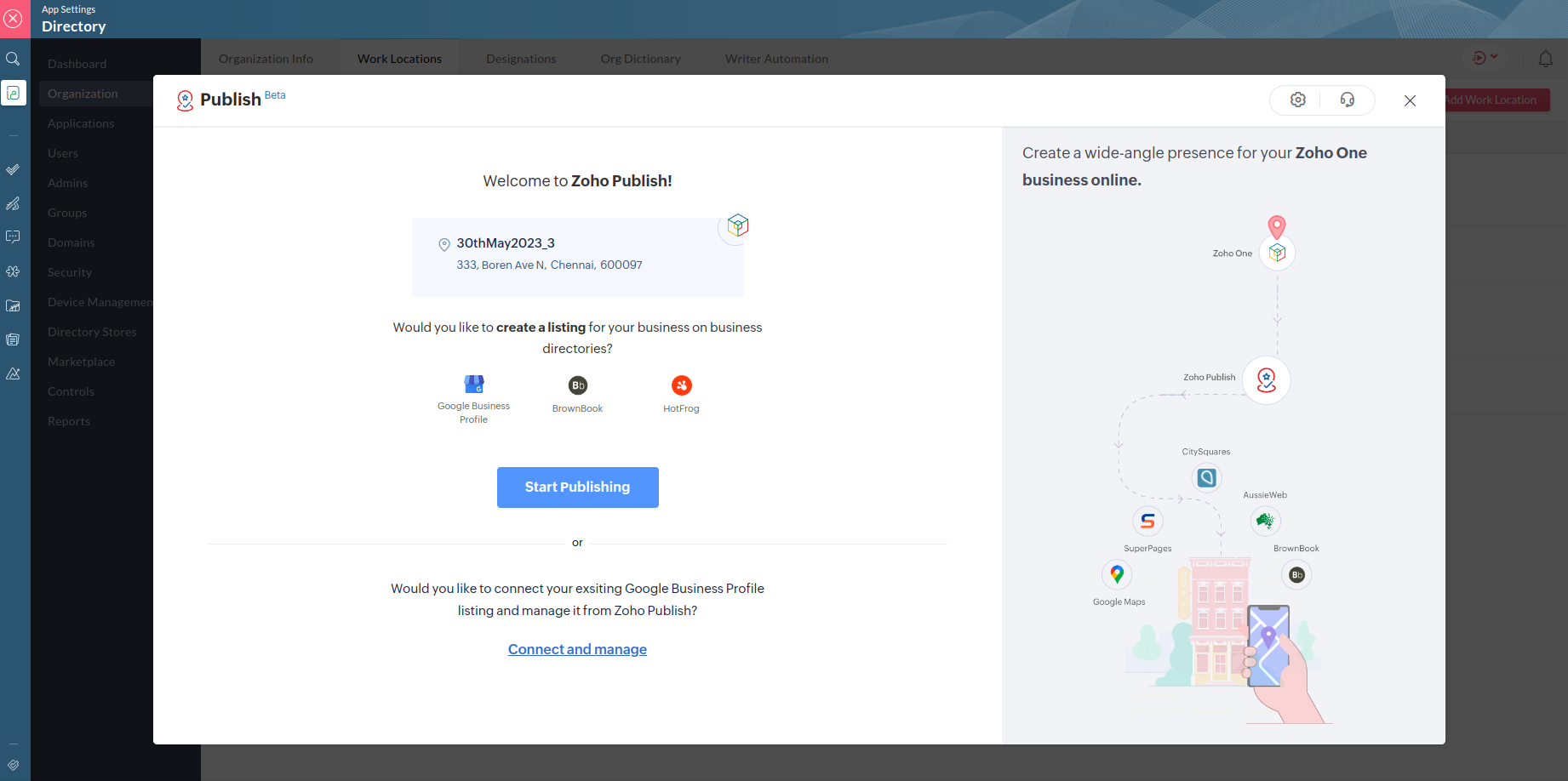1568x781 pixels.
Task: Close the Publish dialog
Action: pos(1410,100)
